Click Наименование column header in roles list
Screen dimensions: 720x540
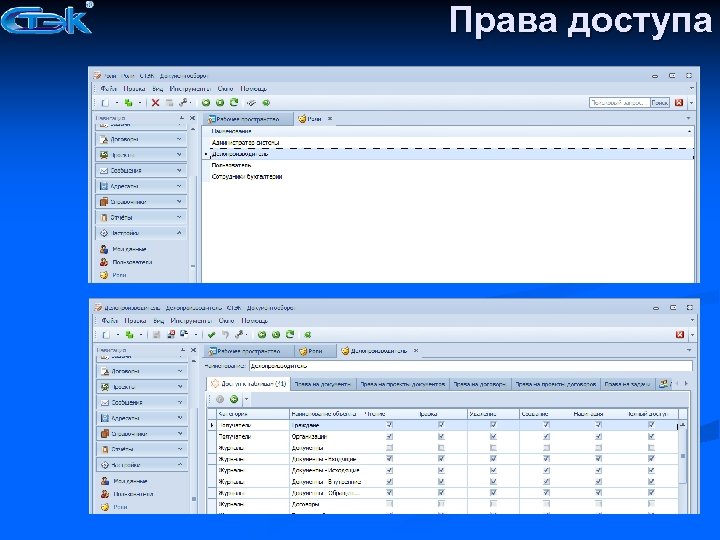(449, 131)
